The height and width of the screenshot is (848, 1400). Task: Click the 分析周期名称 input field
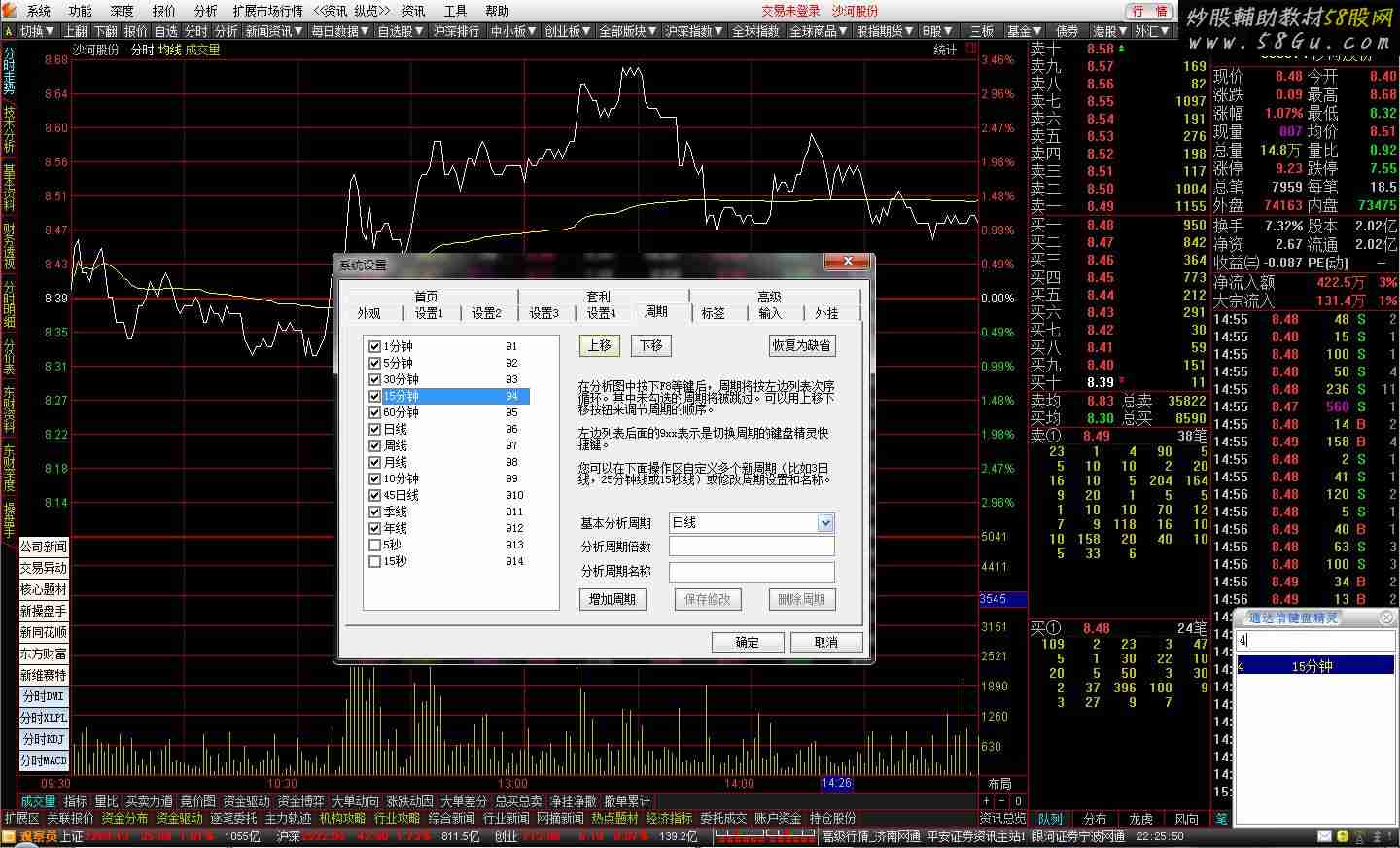tap(752, 571)
